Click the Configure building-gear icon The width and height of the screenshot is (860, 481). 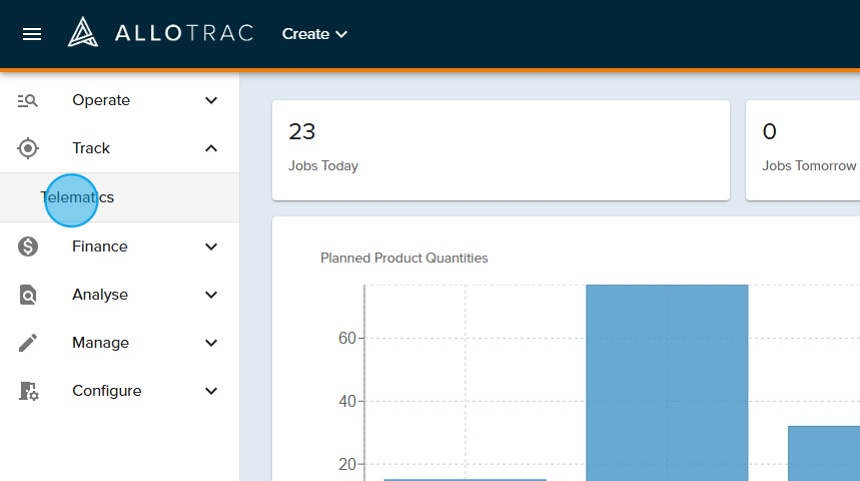pyautogui.click(x=28, y=391)
